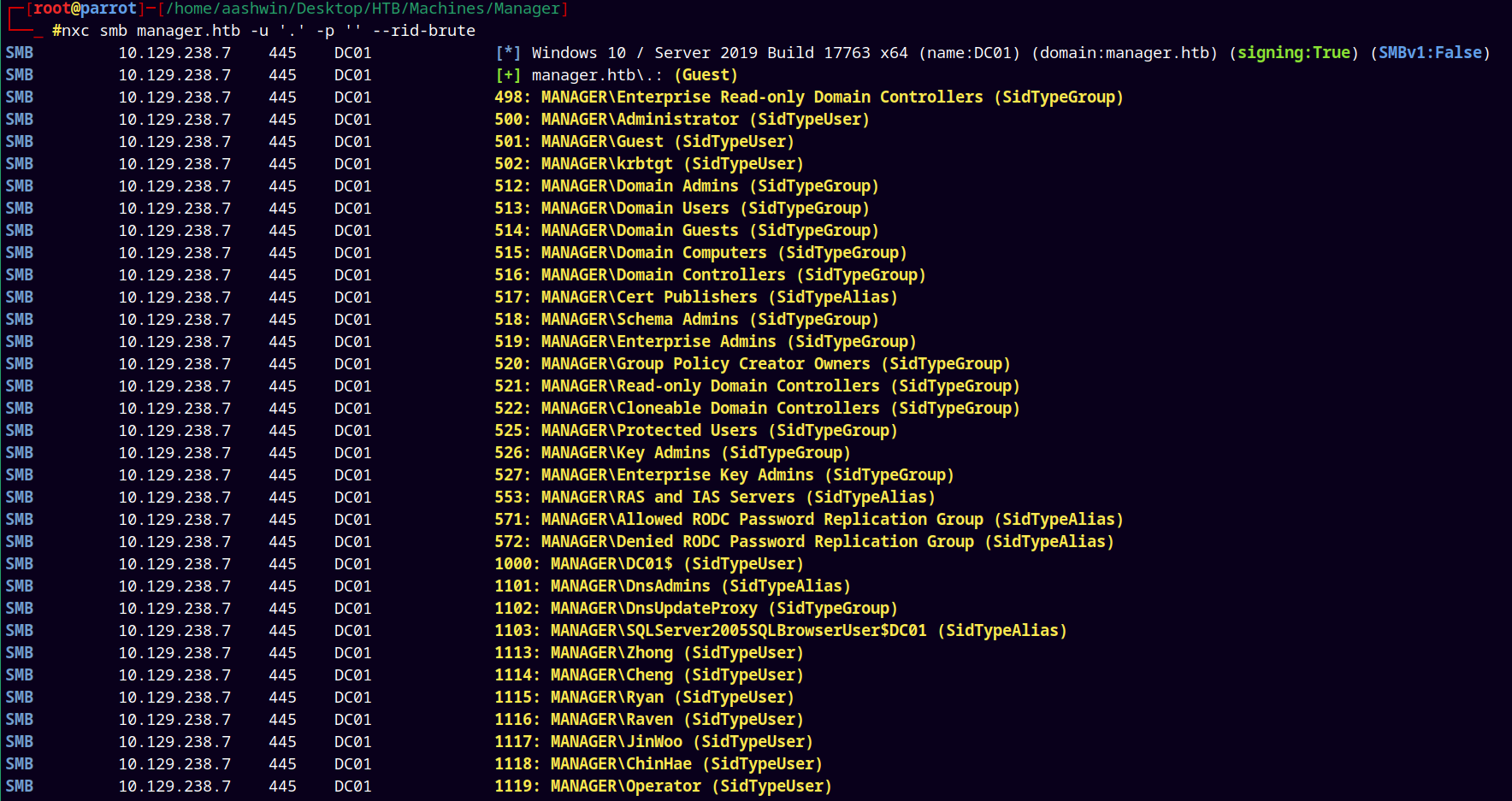
Task: Click 519: MANAGER\Enterprise Admins entry
Action: 706,342
